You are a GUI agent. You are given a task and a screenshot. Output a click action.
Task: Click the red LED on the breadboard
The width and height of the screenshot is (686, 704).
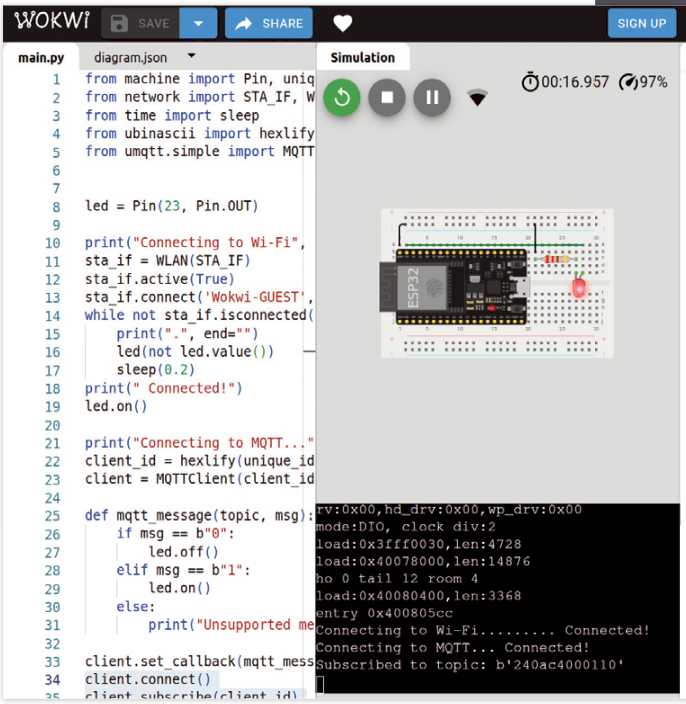pos(578,287)
